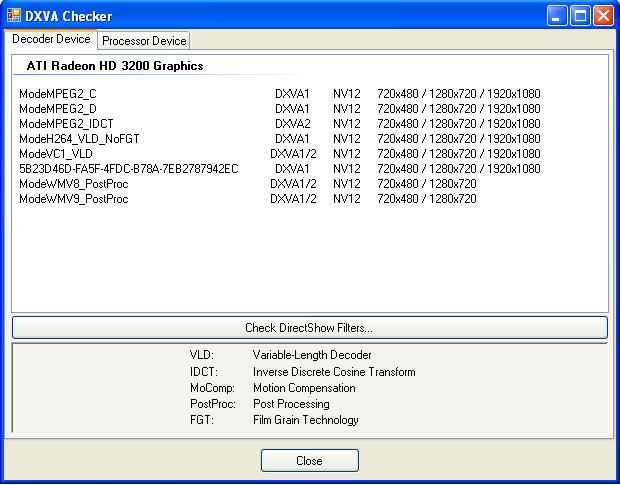The width and height of the screenshot is (620, 485).
Task: Select the ModeMPEG2_IDCT row
Action: point(280,124)
